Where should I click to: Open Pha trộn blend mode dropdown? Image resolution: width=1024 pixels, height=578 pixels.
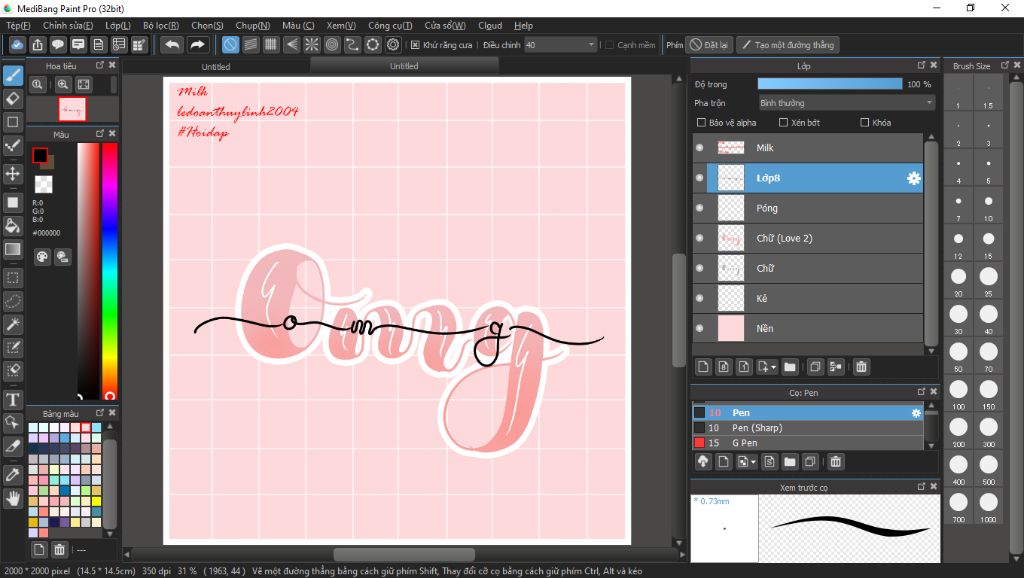tap(846, 103)
